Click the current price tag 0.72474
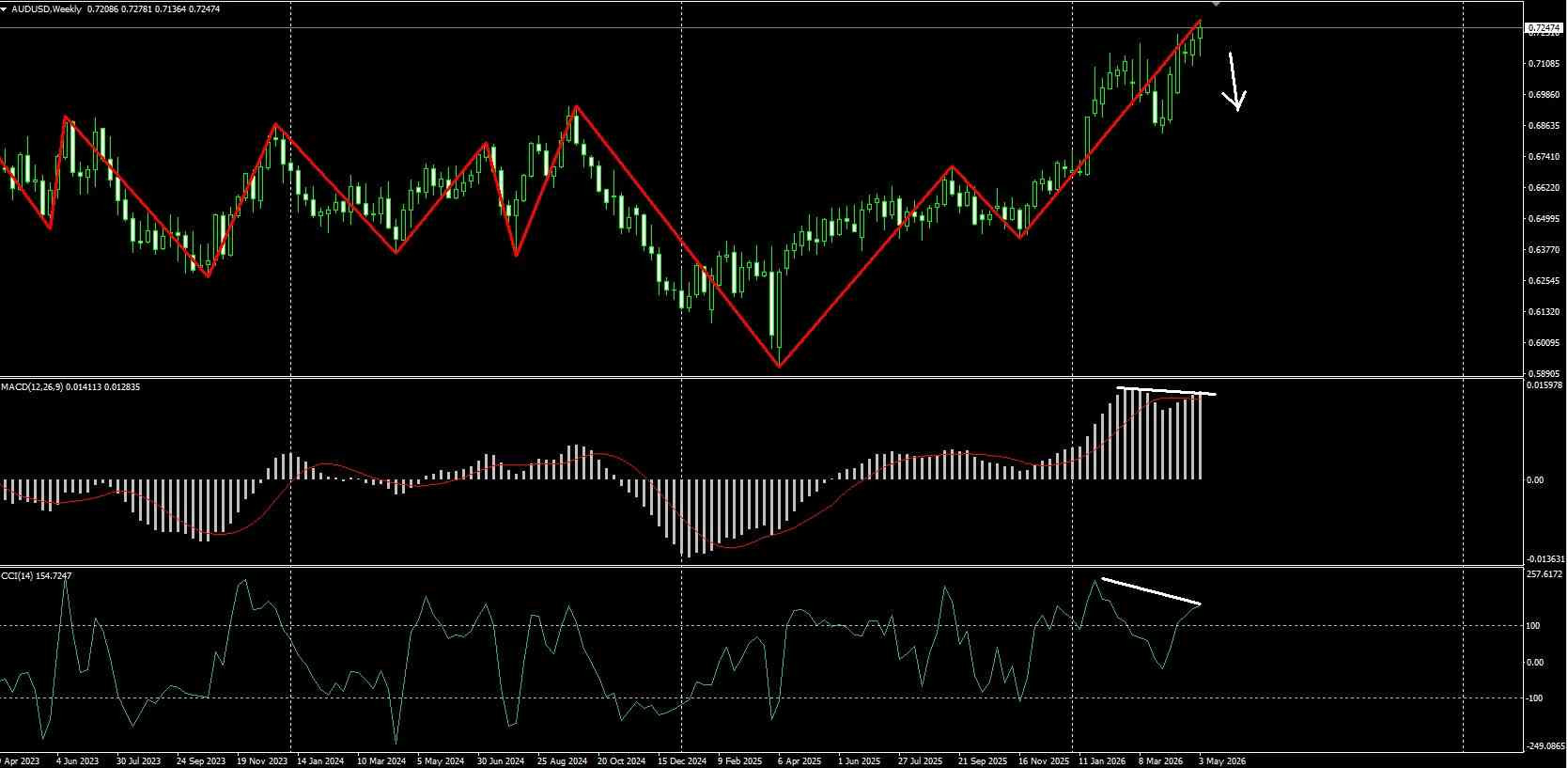This screenshot has width=1568, height=768. click(1543, 28)
